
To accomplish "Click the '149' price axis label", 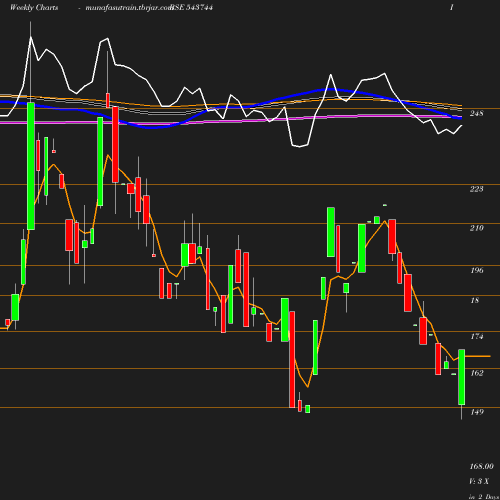I will coord(477,412).
